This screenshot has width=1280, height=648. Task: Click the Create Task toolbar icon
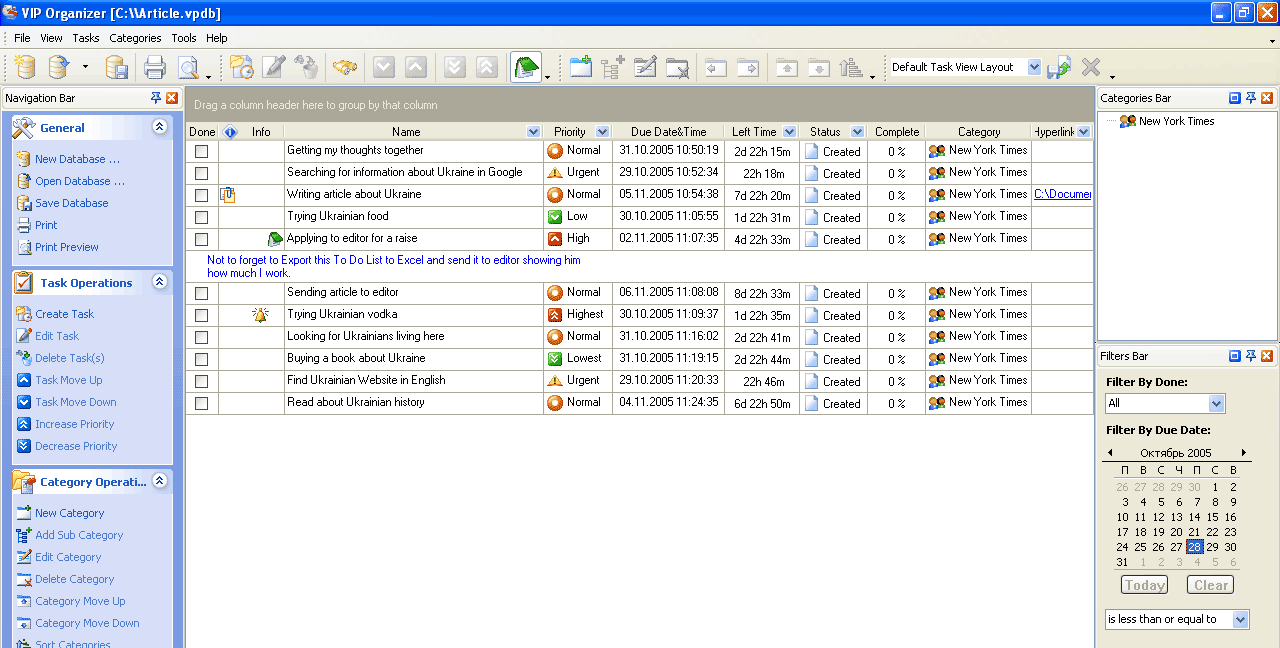coord(241,67)
